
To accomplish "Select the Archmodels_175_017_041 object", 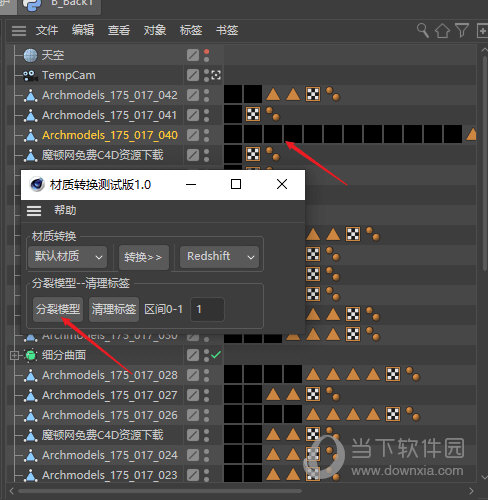I will (x=110, y=115).
